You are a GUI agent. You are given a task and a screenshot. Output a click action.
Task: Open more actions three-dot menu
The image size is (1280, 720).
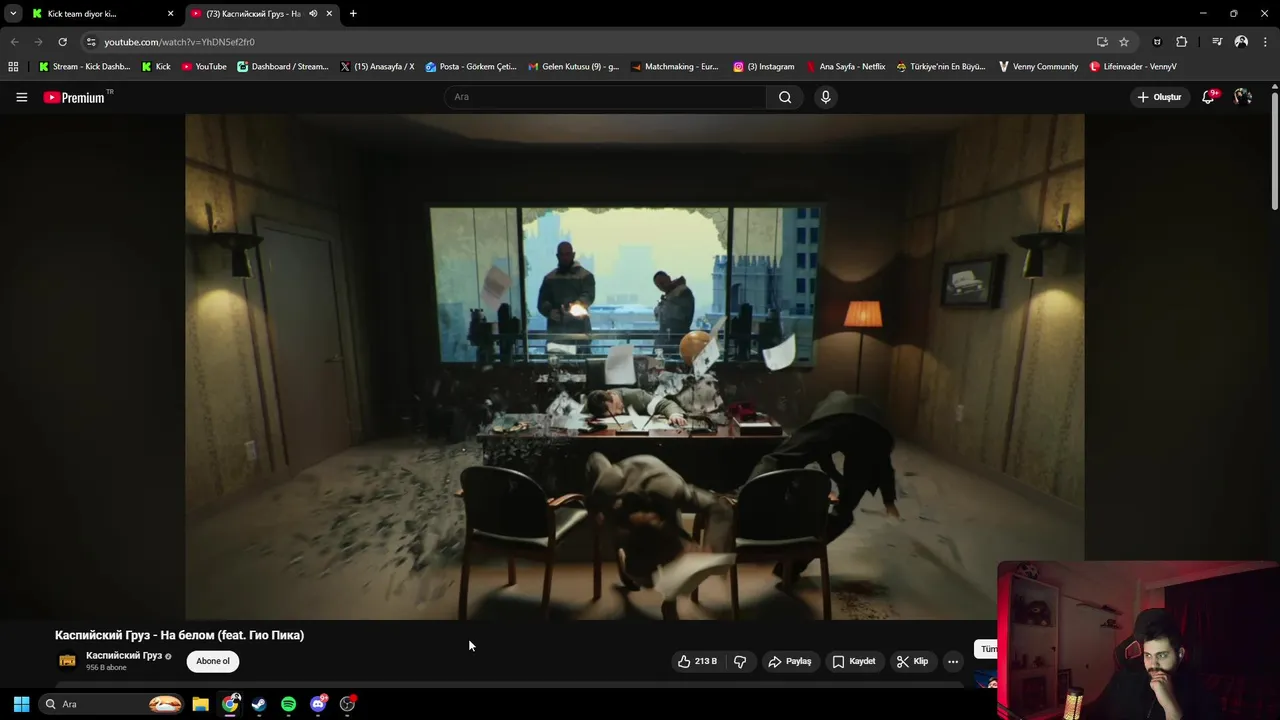tap(953, 661)
